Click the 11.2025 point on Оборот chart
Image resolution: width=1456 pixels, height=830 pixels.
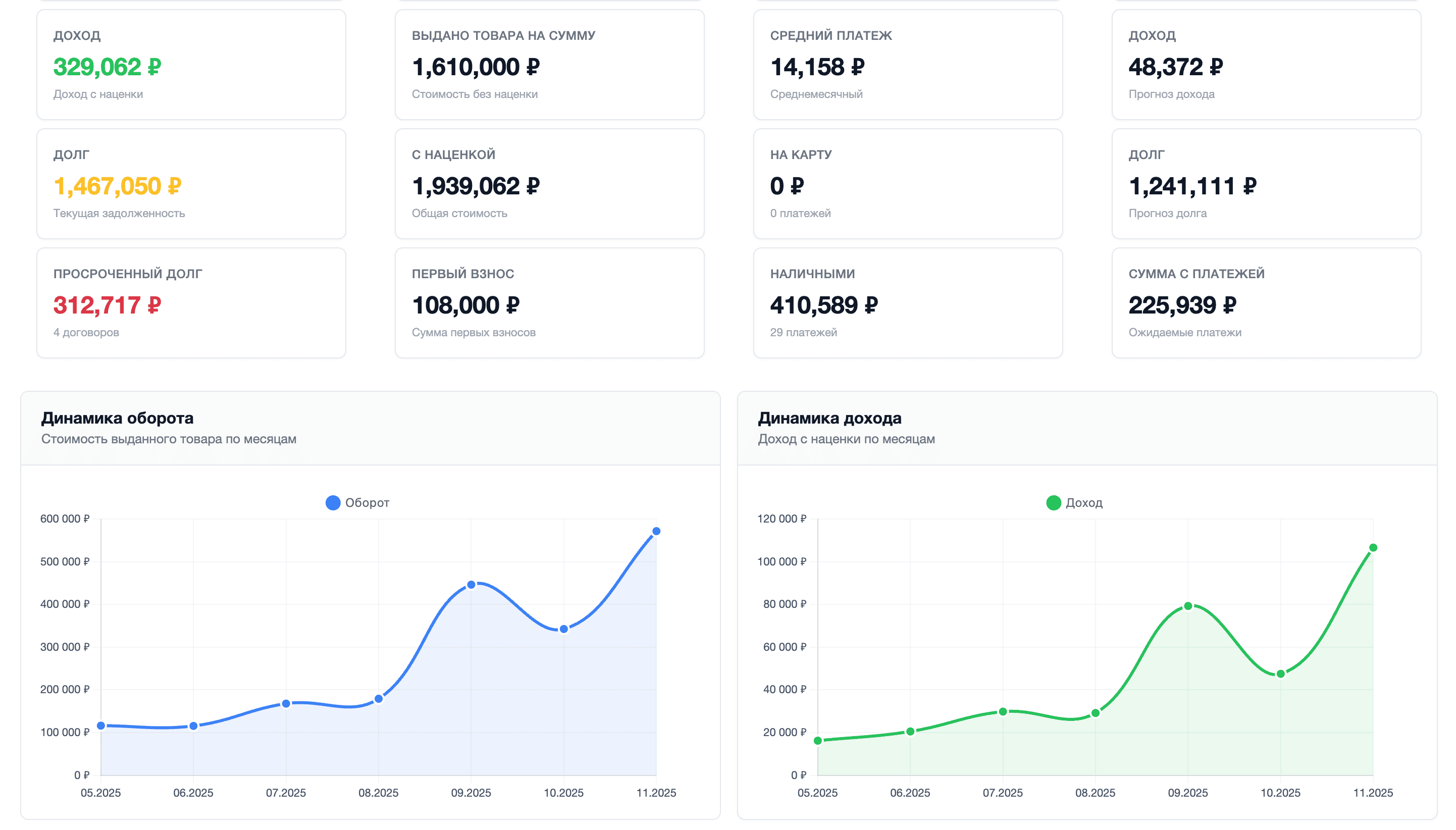656,531
